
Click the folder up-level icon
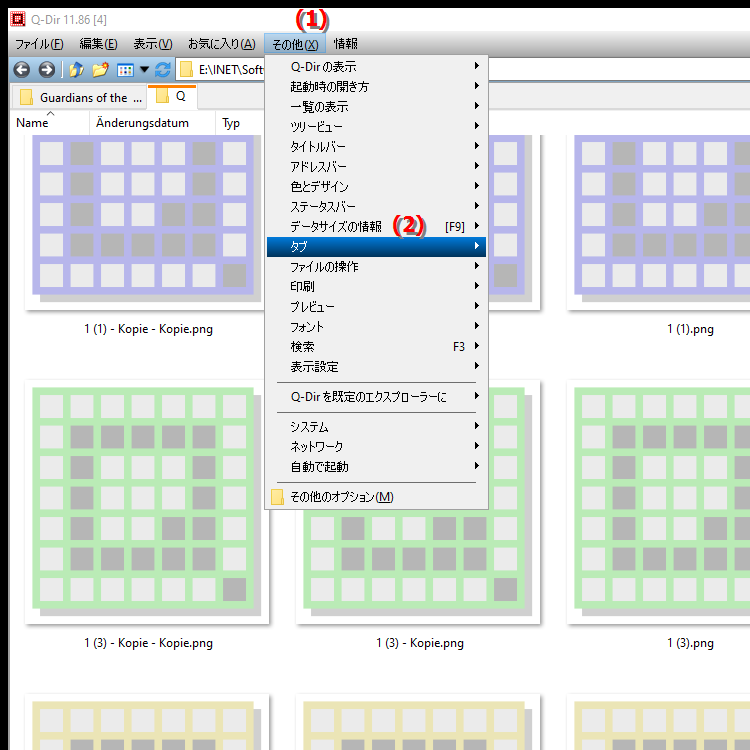tap(76, 70)
